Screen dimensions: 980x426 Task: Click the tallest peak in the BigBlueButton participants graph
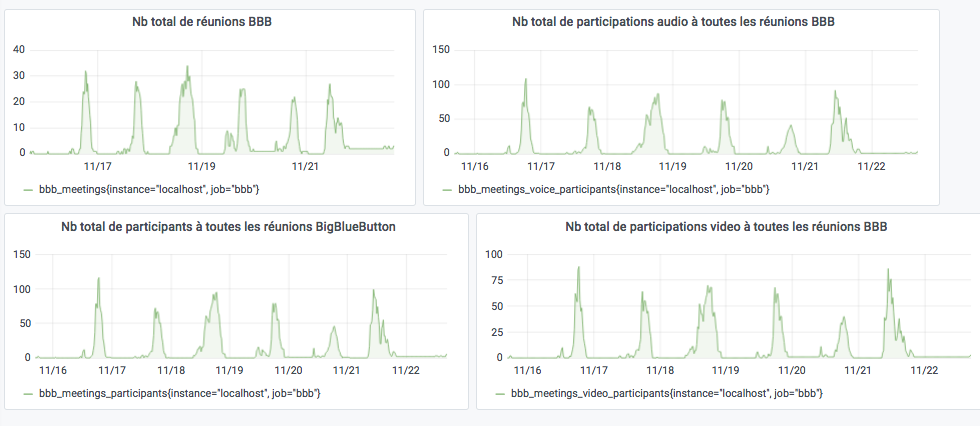click(98, 280)
